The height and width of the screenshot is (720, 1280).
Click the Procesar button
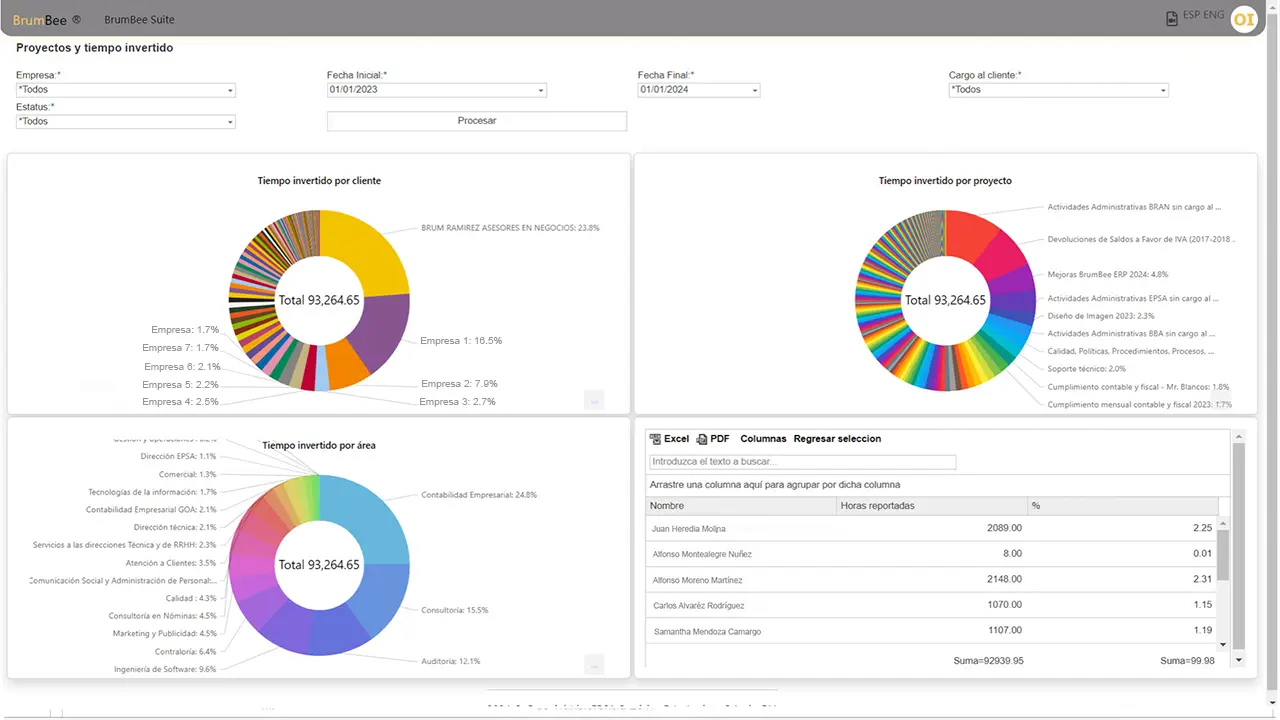(477, 121)
